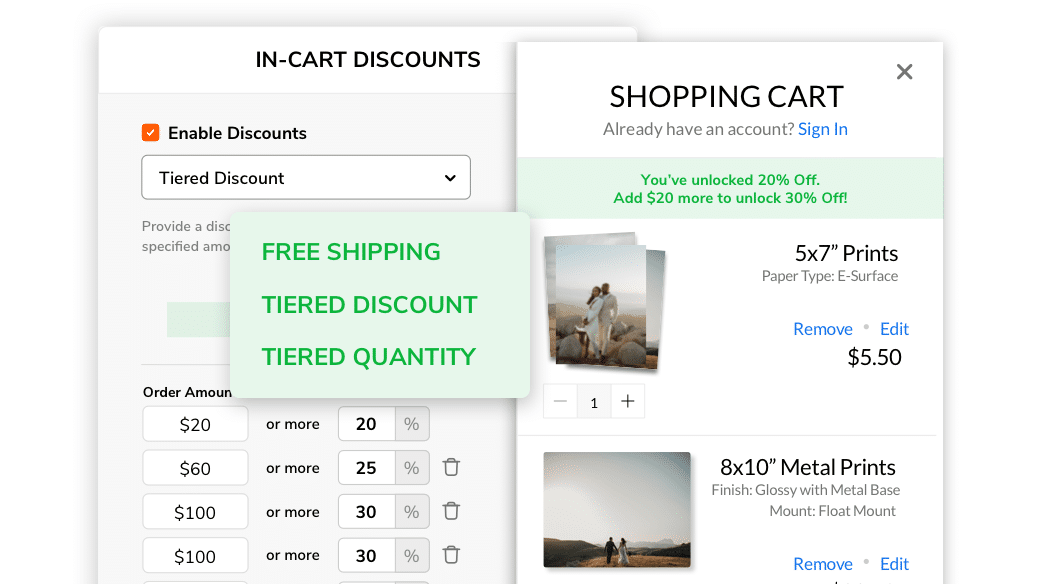This screenshot has width=1040, height=584.
Task: Edit the 5x7” Prints options
Action: pos(894,328)
